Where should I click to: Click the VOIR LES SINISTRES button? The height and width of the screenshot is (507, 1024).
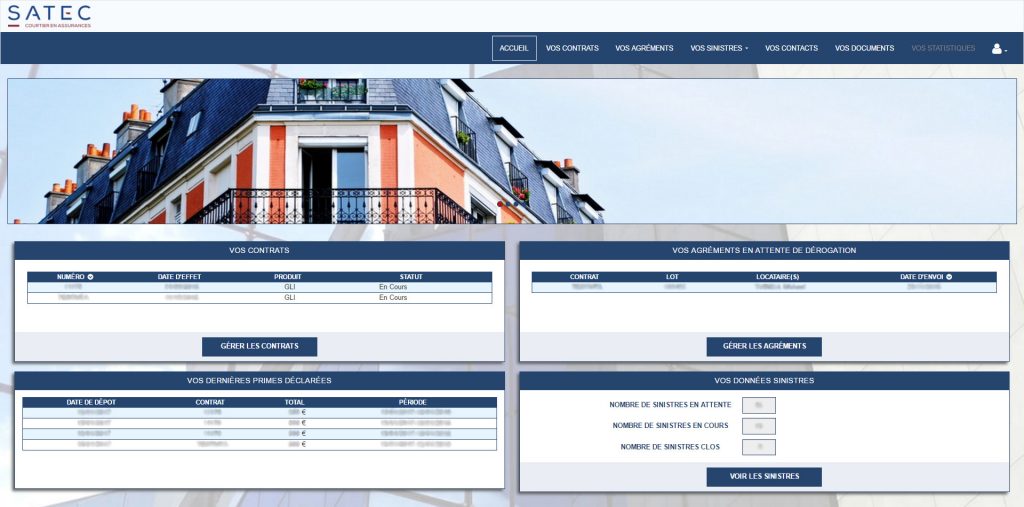tap(764, 477)
